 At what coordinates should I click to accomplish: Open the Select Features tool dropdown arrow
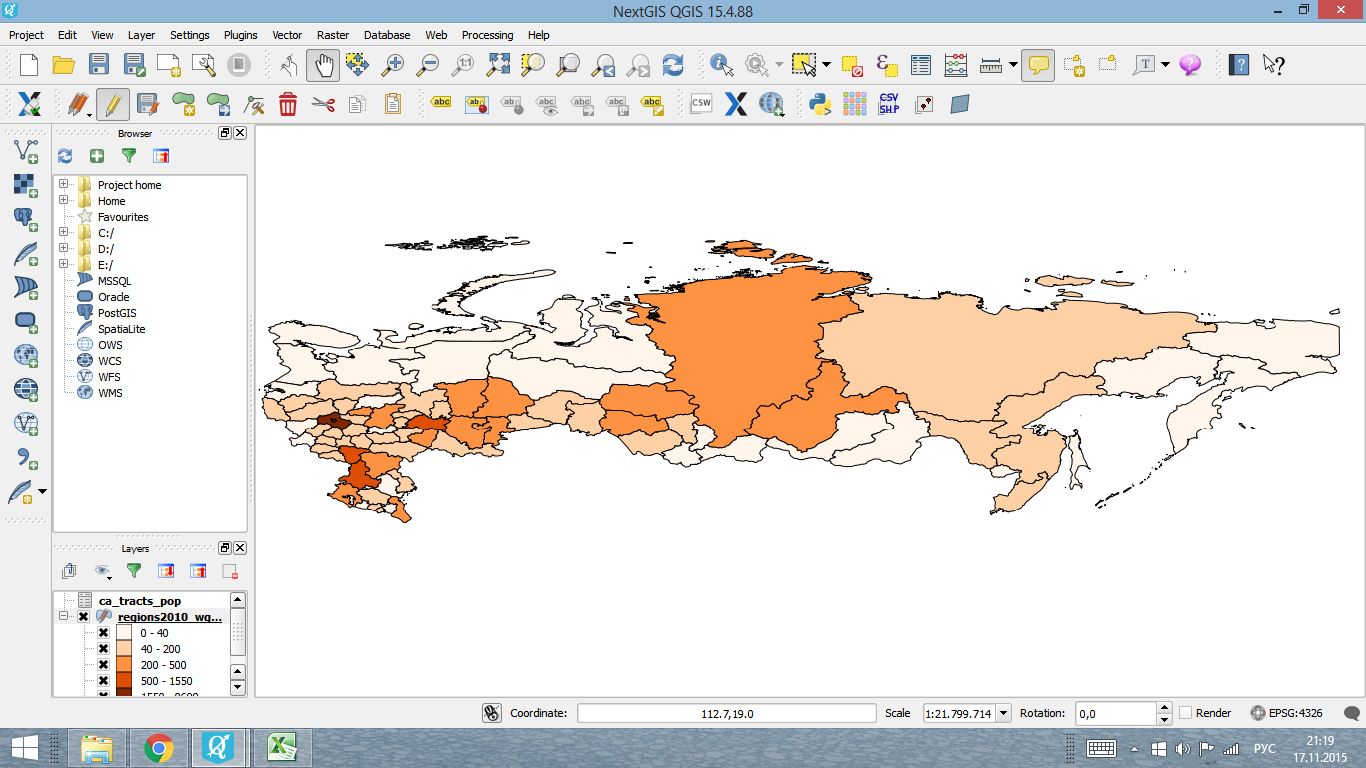(x=826, y=65)
